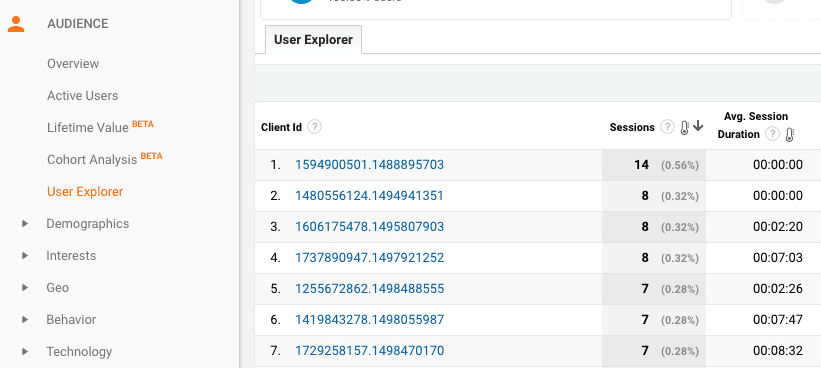The height and width of the screenshot is (368, 821).
Task: Expand the Interests menu arrow
Action: click(25, 255)
